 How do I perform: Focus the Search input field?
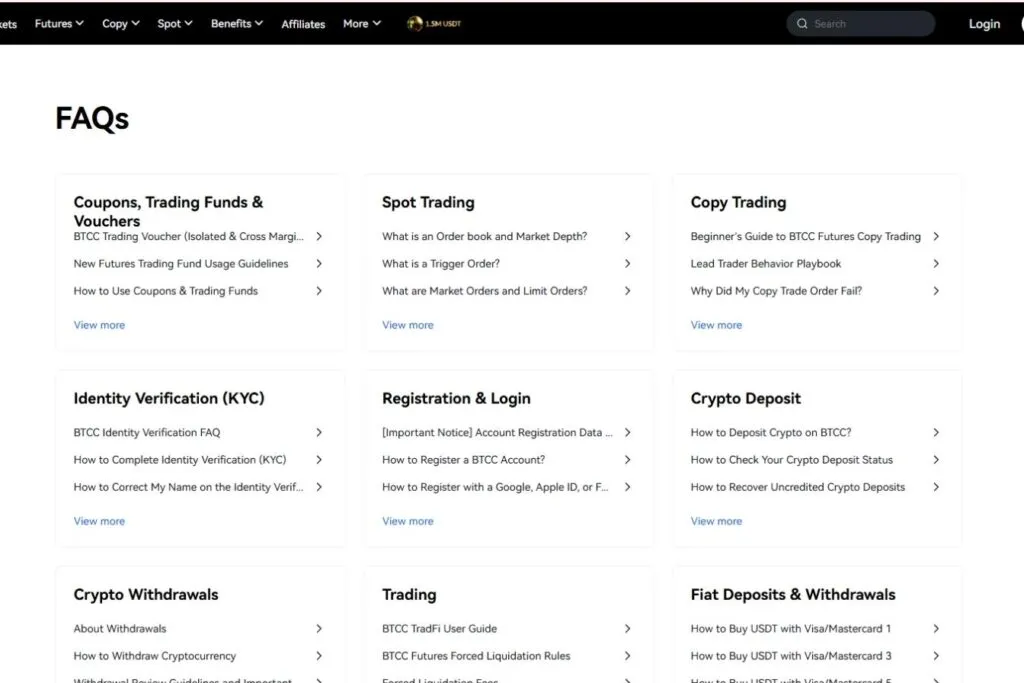click(861, 24)
